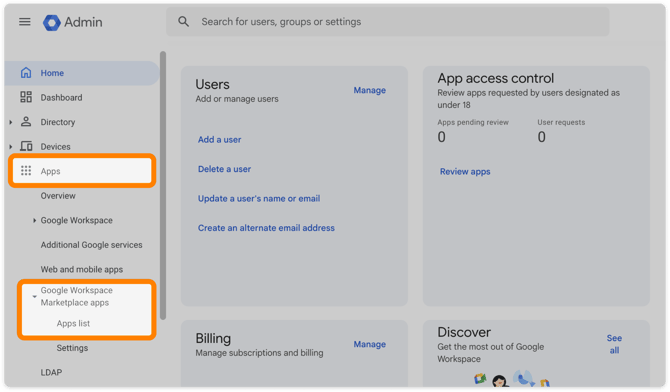670x392 pixels.
Task: Expand the Devices section arrow
Action: (11, 147)
